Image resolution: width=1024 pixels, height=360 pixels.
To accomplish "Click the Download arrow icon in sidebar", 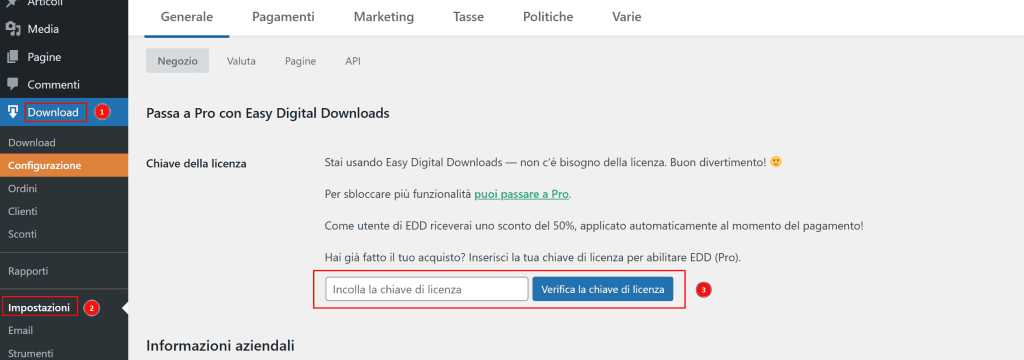I will (x=13, y=112).
